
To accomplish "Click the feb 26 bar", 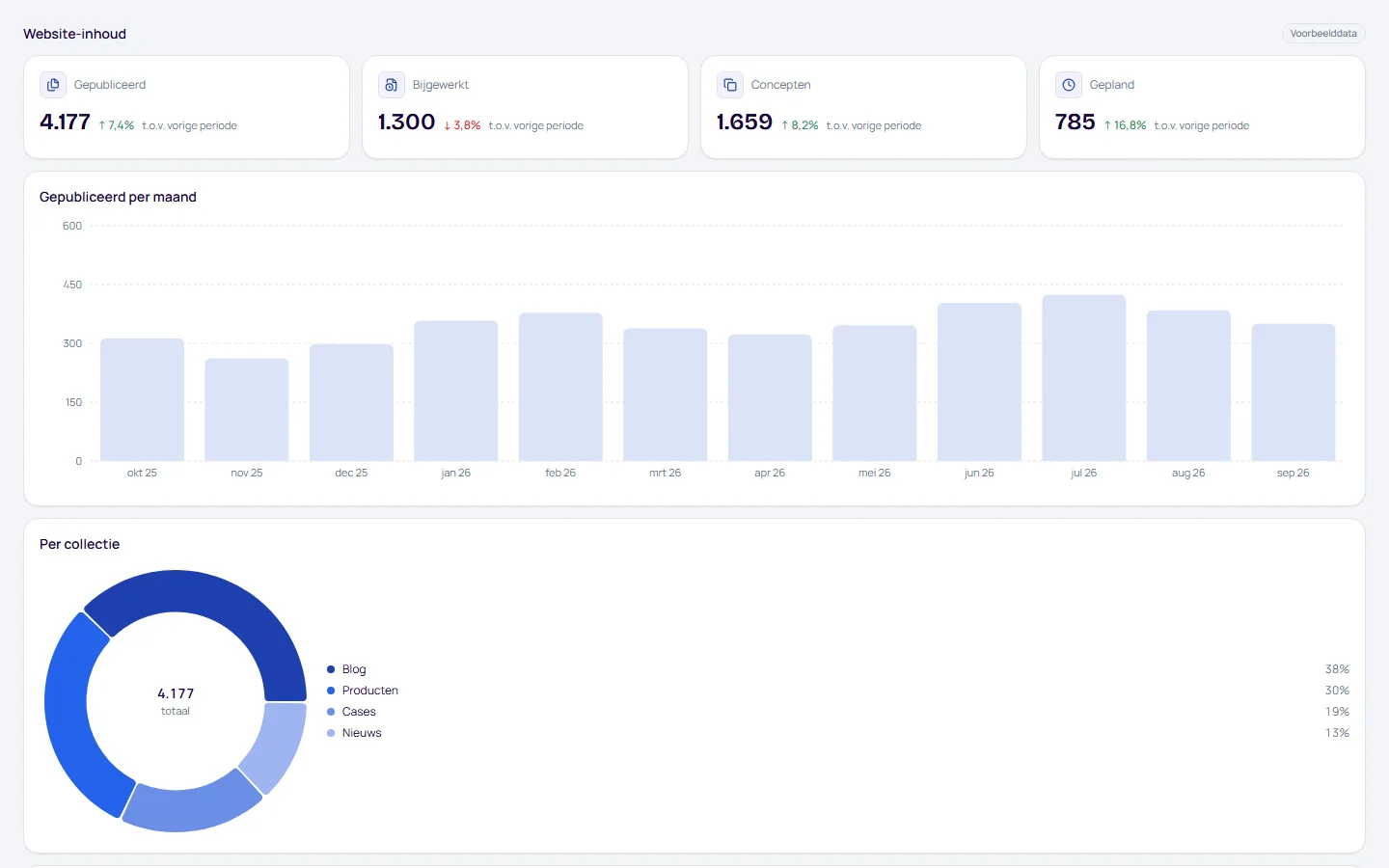I will point(560,387).
